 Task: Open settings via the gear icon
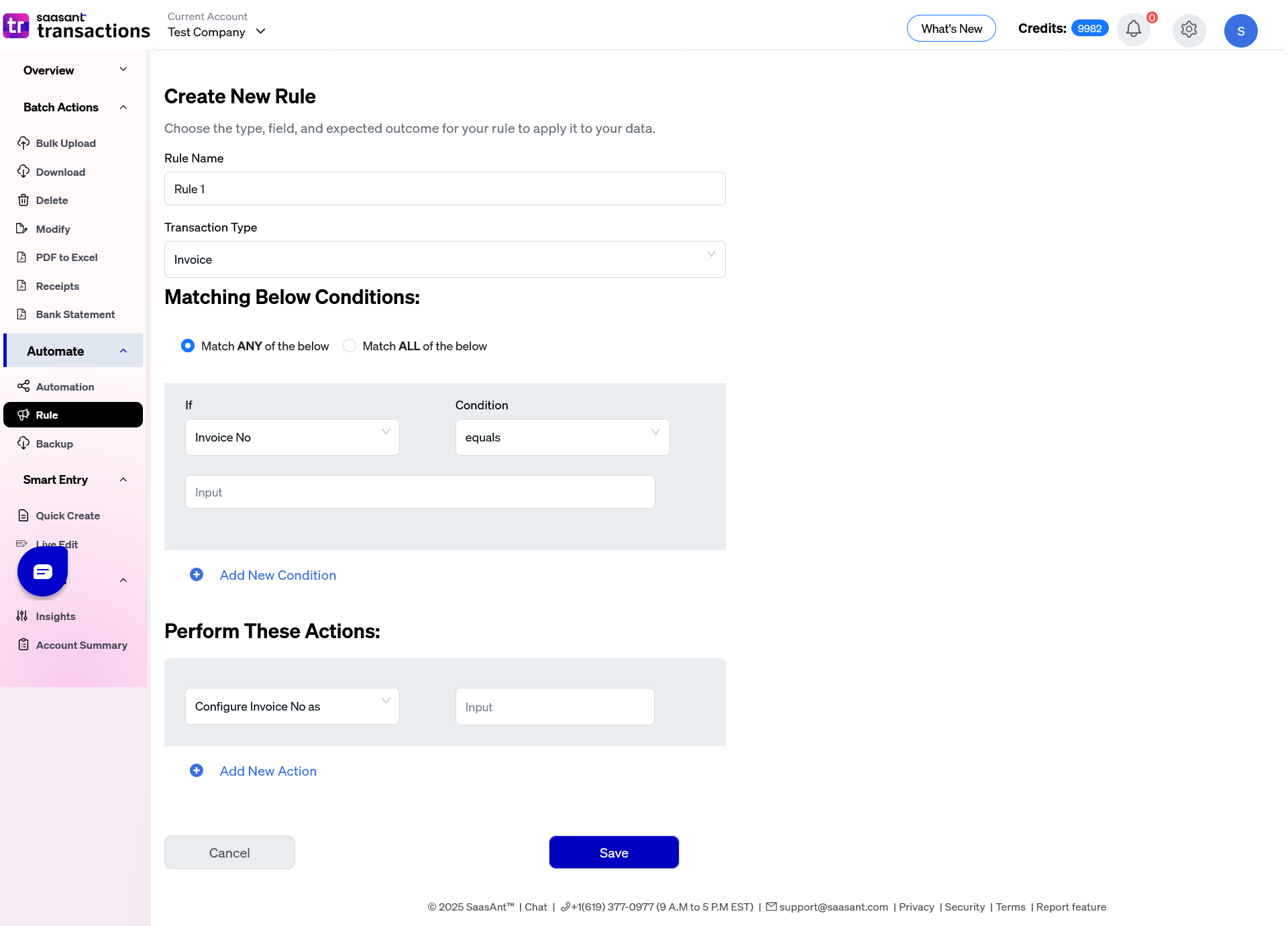1189,30
